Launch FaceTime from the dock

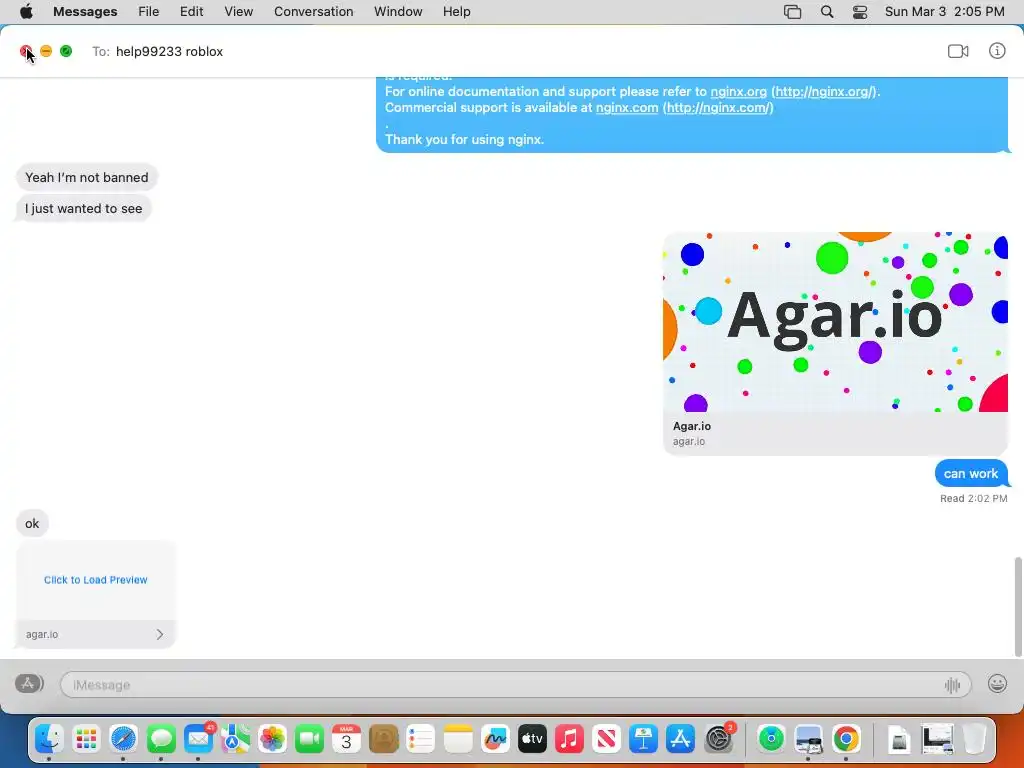point(310,739)
